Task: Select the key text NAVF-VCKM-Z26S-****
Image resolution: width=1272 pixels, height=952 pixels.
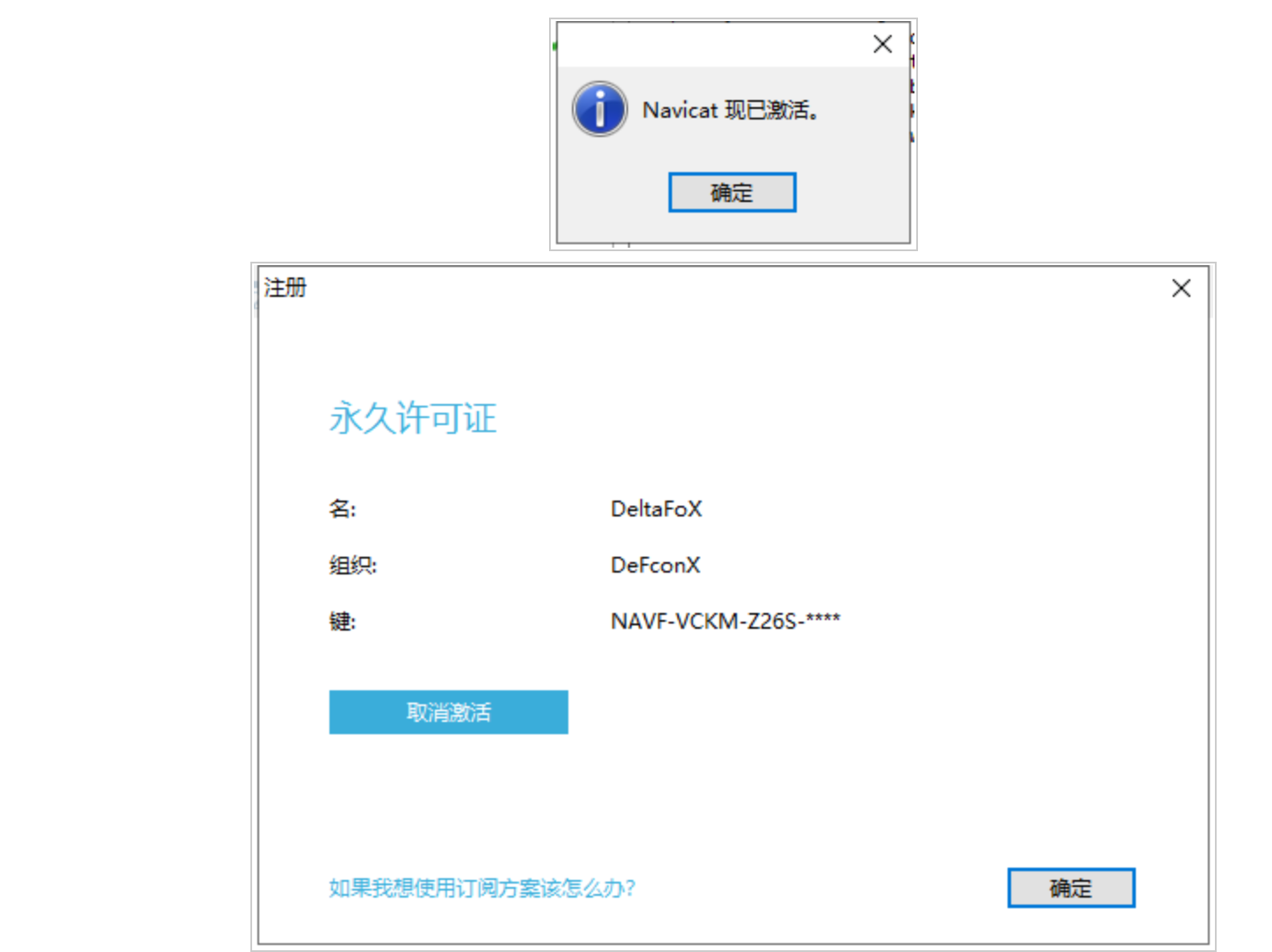Action: tap(726, 621)
